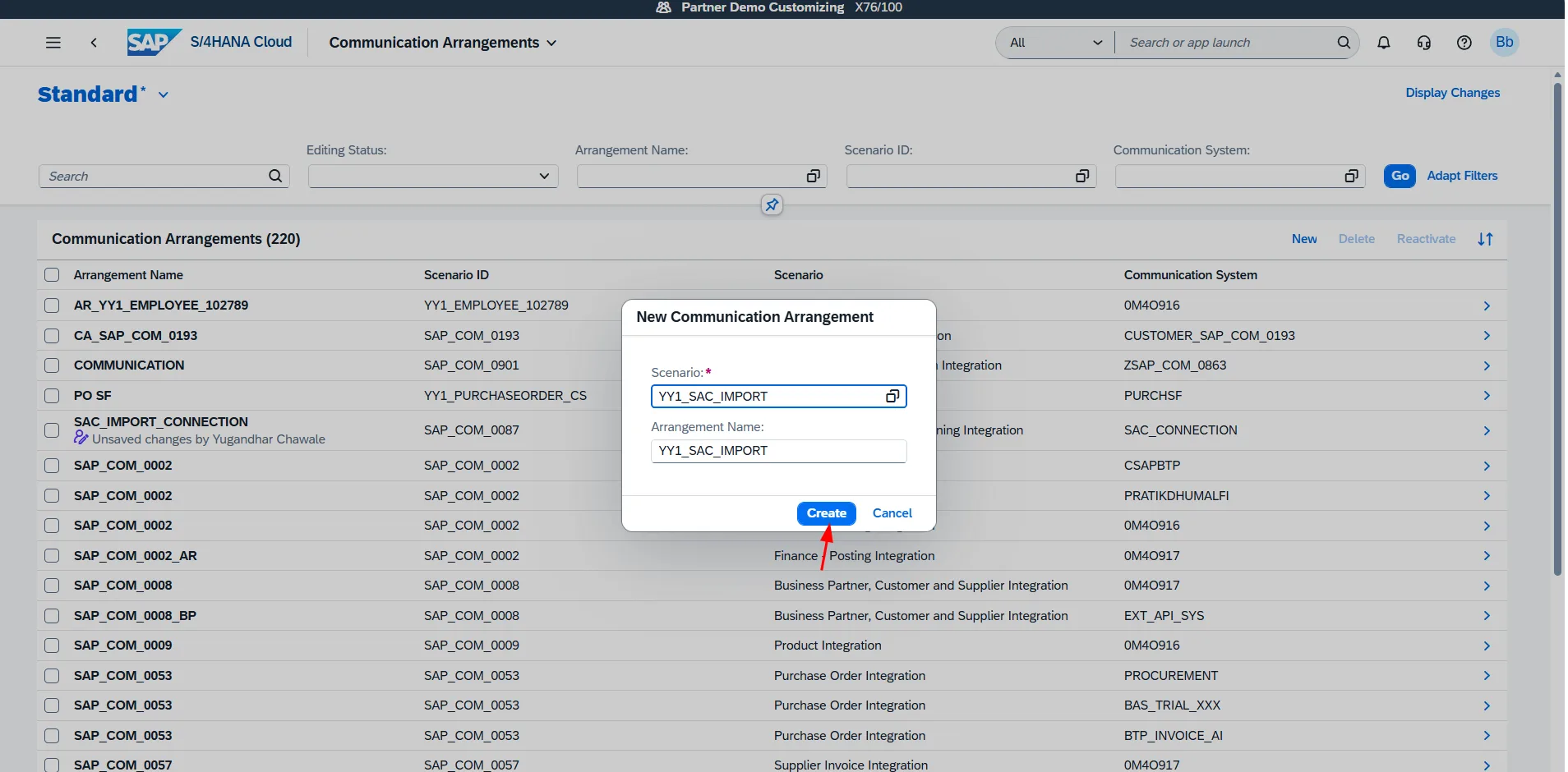Click the search magnifier in the shell bar
This screenshot has height=772, width=1568.
1344,43
